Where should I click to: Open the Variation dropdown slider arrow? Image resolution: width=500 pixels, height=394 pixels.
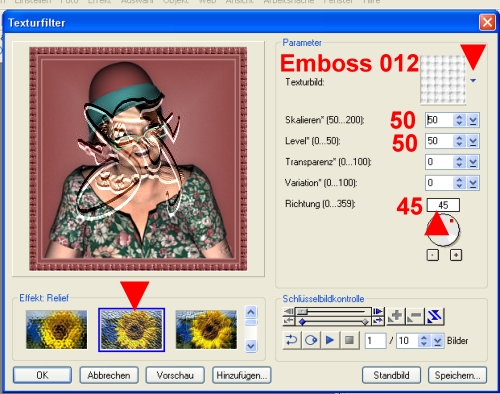[473, 183]
